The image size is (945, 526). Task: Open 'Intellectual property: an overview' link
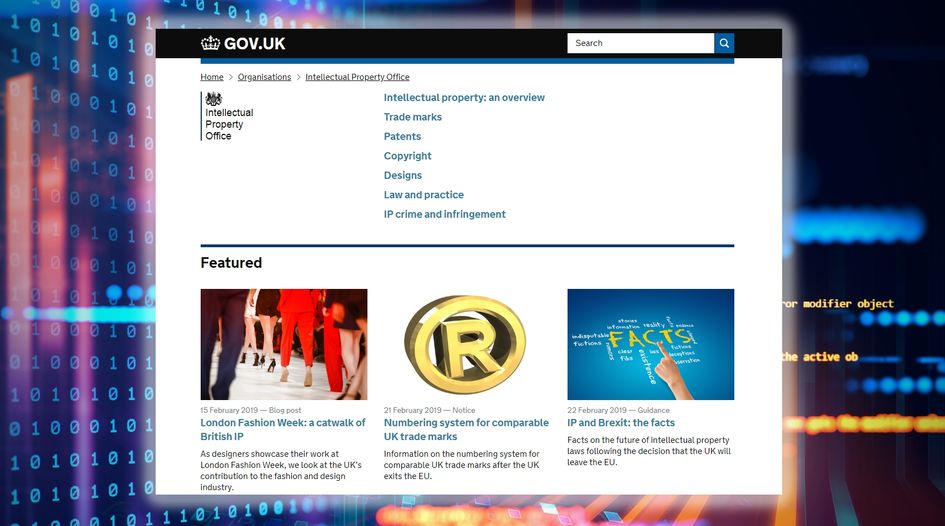(464, 98)
